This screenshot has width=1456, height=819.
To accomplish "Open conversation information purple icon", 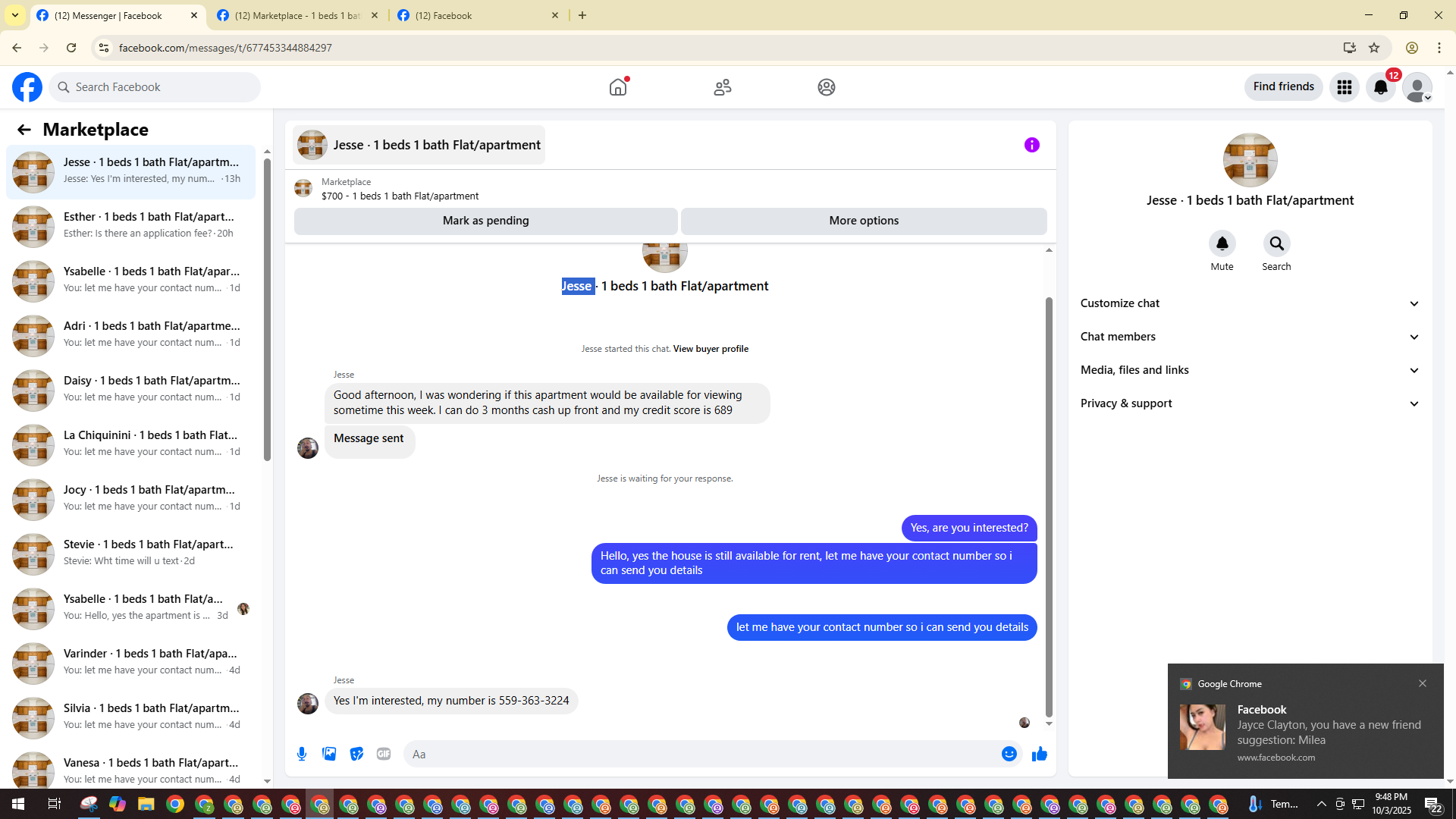I will (x=1032, y=145).
